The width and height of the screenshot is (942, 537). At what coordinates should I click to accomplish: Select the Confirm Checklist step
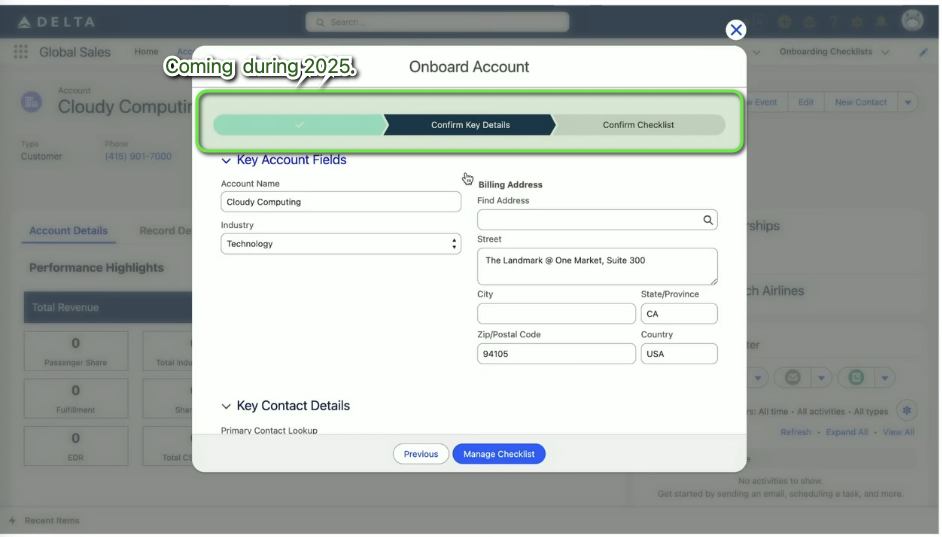click(x=638, y=125)
